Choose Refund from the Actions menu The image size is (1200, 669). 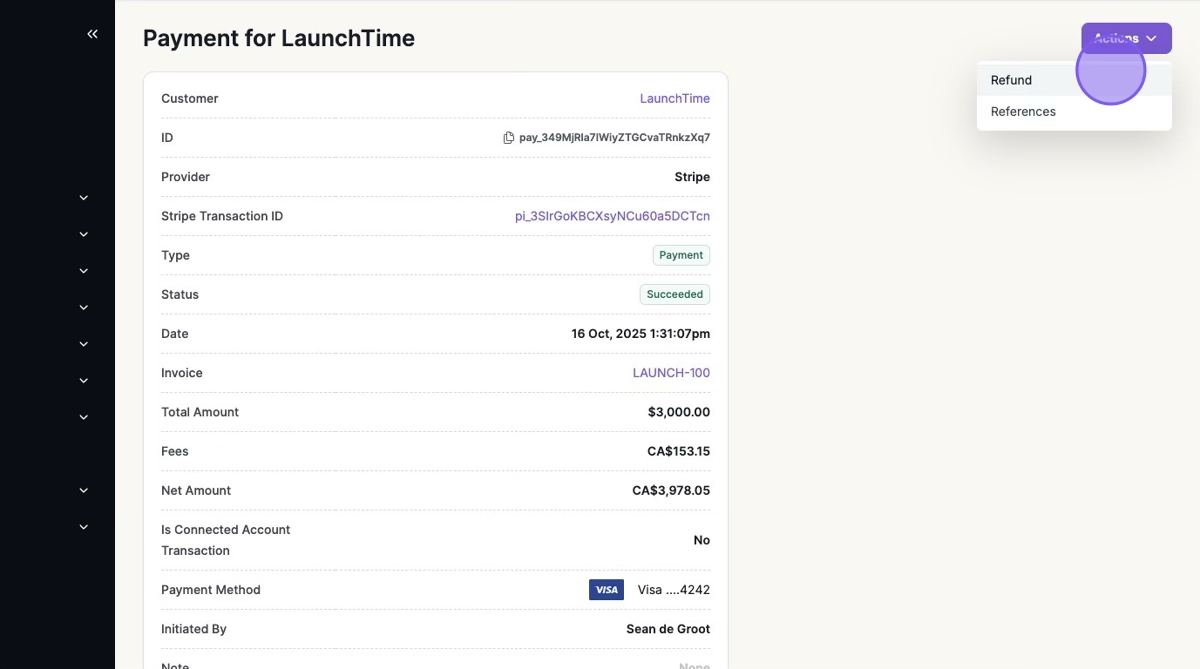[1074, 80]
